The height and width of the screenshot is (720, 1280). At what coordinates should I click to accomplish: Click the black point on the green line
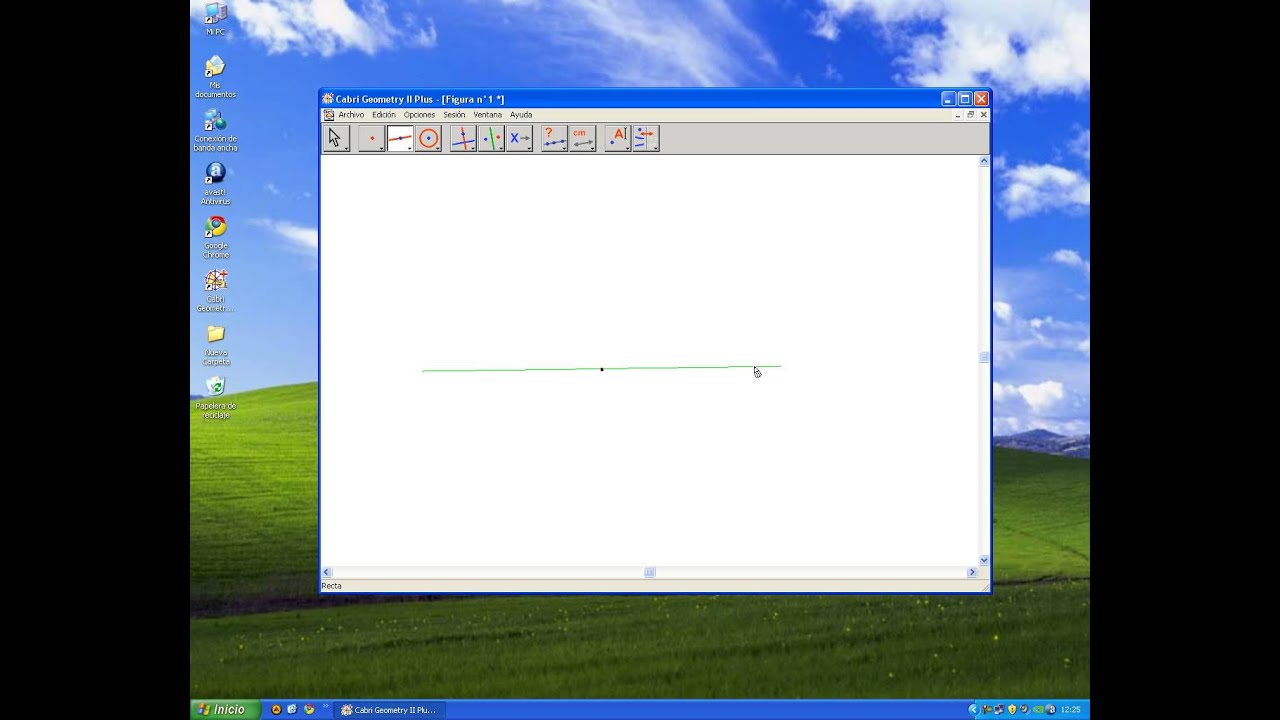(601, 369)
